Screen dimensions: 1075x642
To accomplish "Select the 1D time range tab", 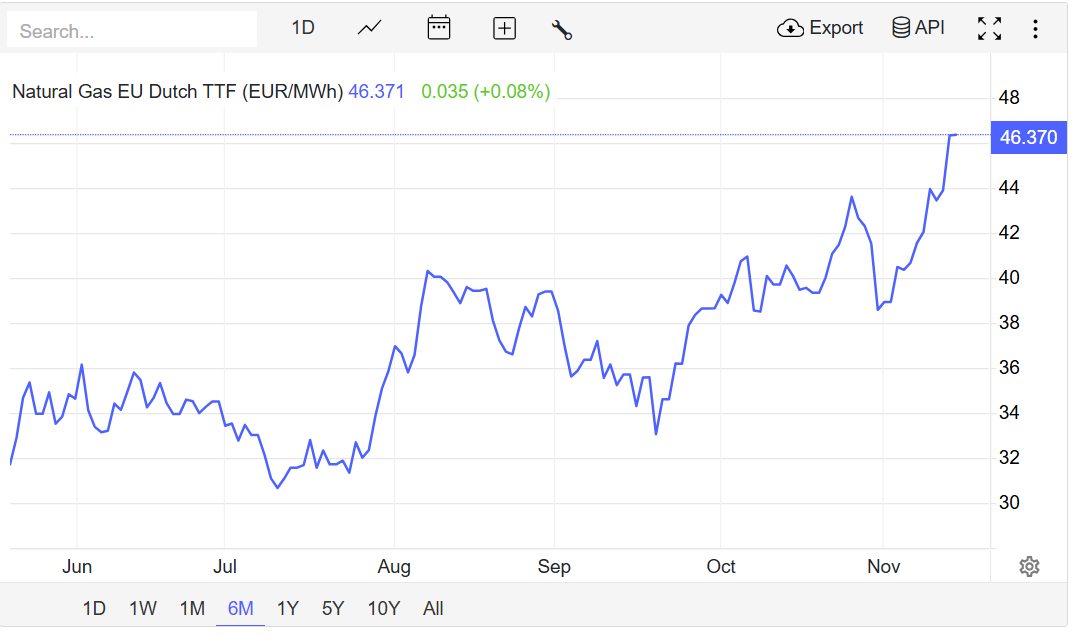I will coord(94,608).
